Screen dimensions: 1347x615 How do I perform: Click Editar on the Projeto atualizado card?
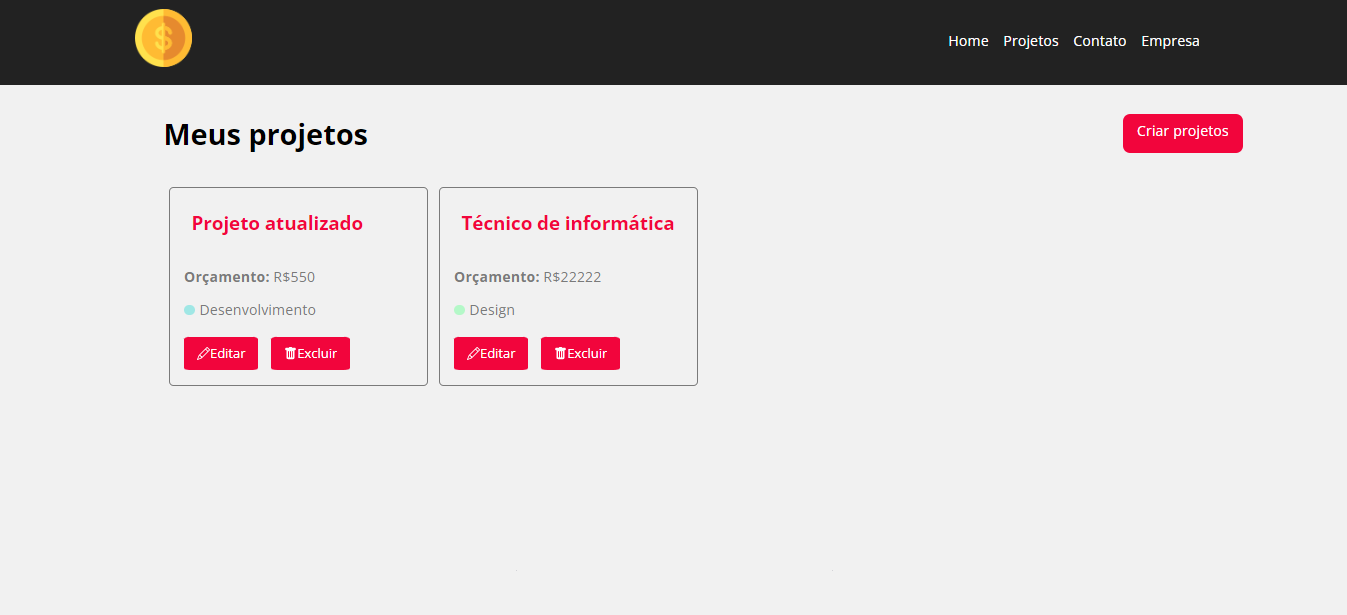(x=221, y=353)
